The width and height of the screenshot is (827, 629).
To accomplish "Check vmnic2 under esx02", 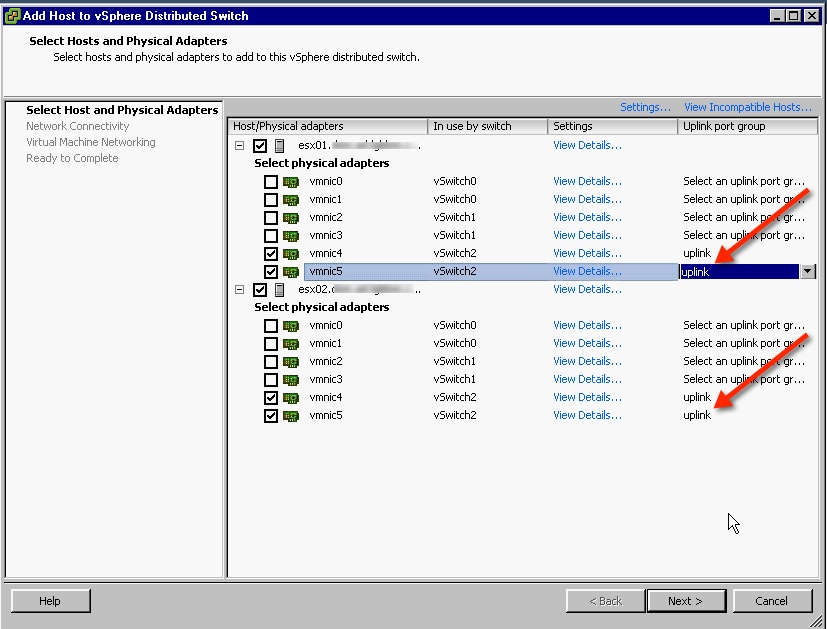I will click(x=271, y=362).
